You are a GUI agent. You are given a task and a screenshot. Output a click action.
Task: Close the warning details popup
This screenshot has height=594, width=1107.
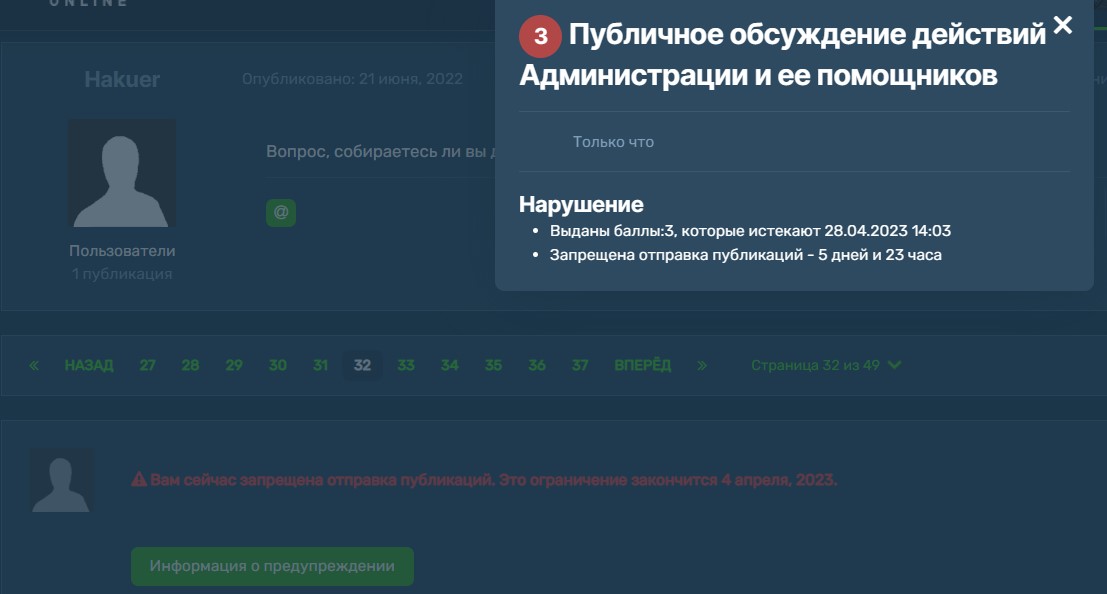[1063, 26]
